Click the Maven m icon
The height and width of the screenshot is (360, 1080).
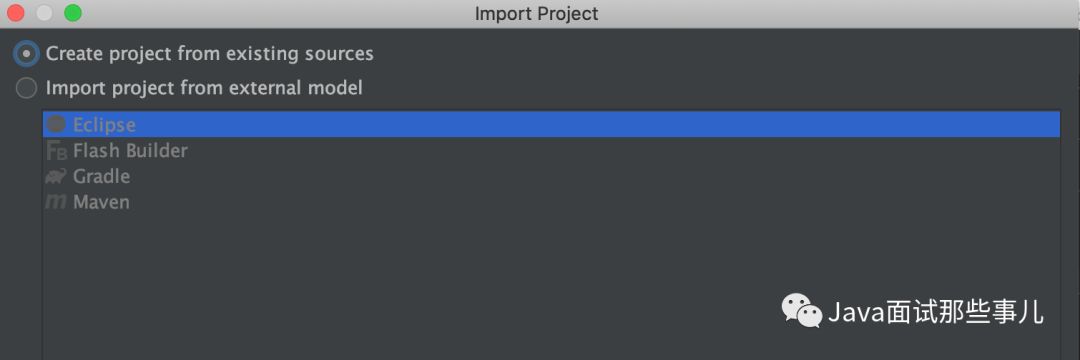coord(56,202)
